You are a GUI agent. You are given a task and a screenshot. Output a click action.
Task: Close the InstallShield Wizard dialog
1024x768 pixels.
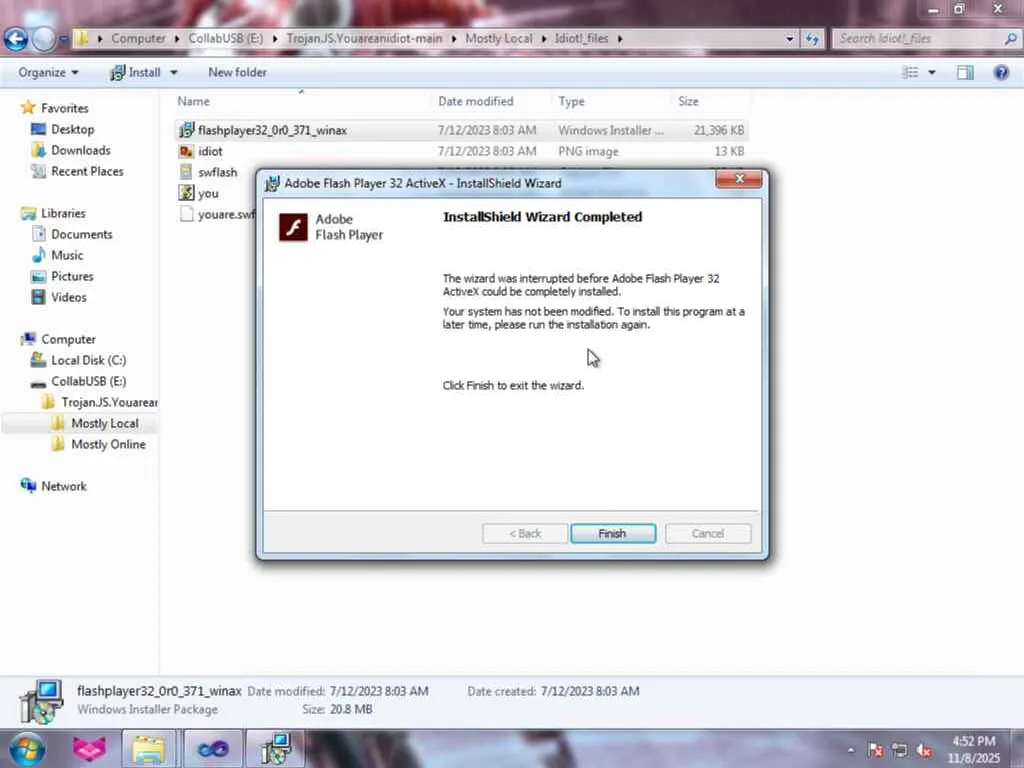click(739, 179)
